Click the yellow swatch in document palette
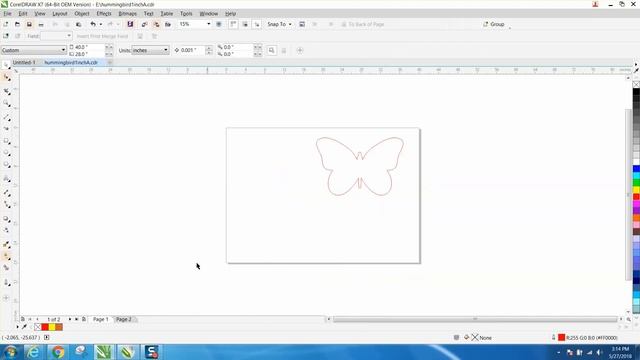The height and width of the screenshot is (360, 640). pos(52,327)
